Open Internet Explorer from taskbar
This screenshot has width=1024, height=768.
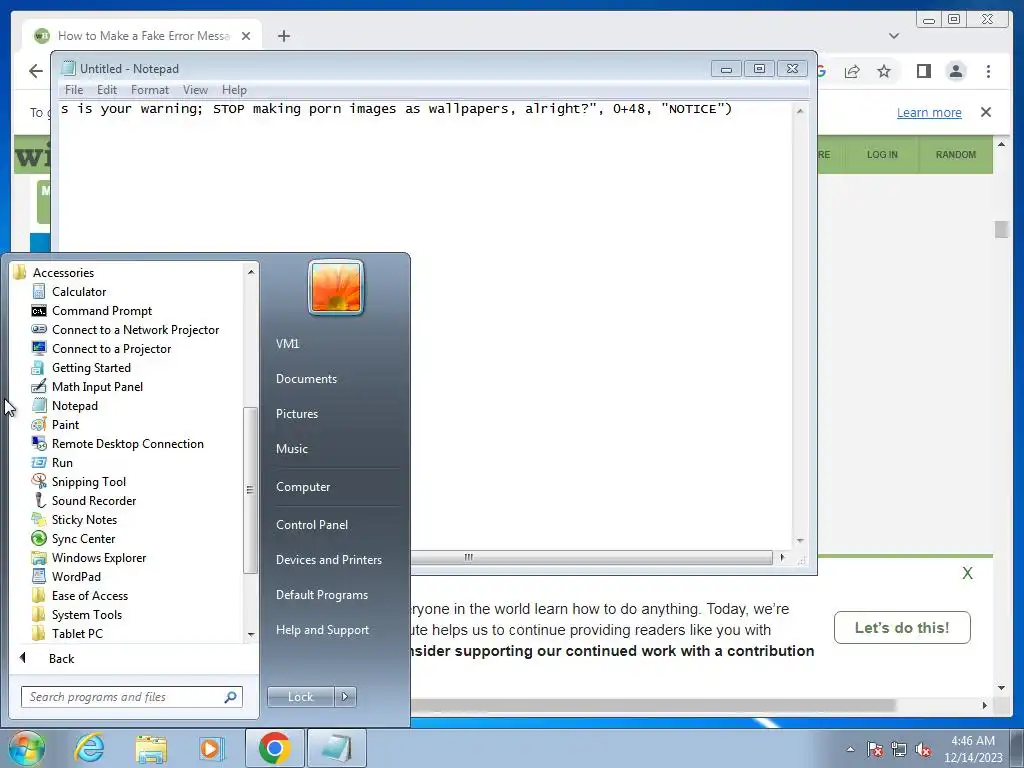point(89,748)
